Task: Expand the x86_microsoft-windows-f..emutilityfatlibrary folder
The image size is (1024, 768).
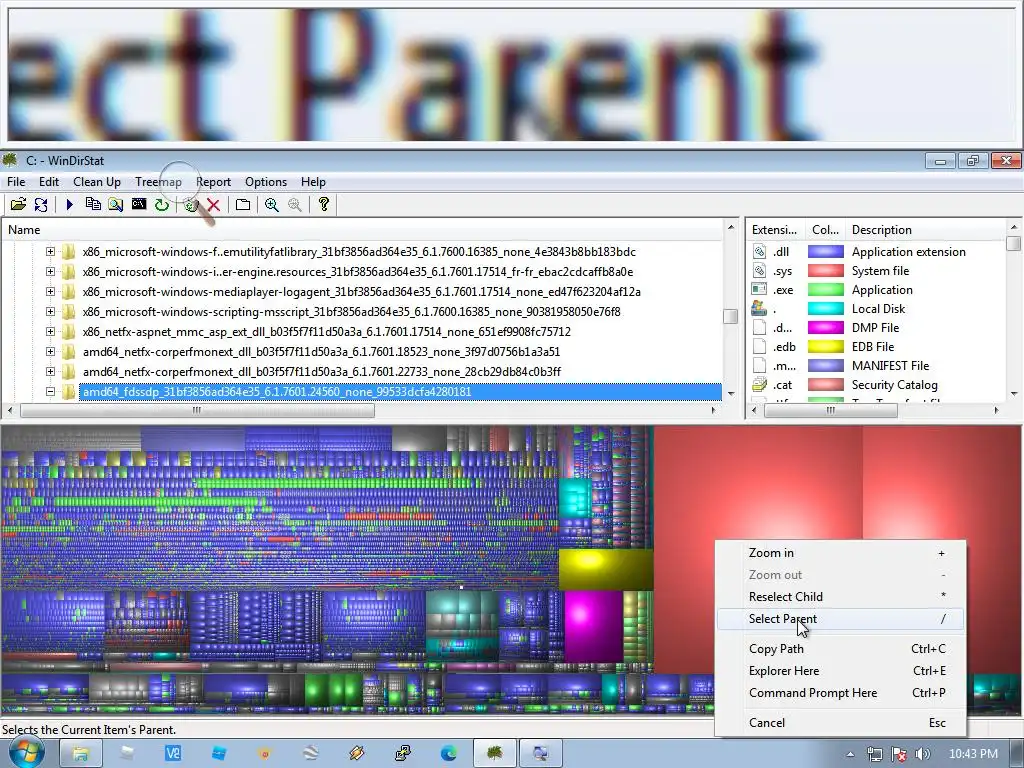Action: tap(50, 251)
